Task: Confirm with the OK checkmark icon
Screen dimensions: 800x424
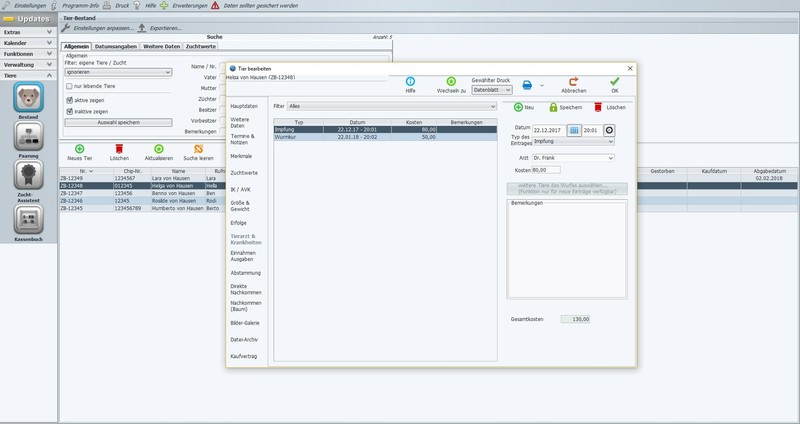Action: point(614,82)
